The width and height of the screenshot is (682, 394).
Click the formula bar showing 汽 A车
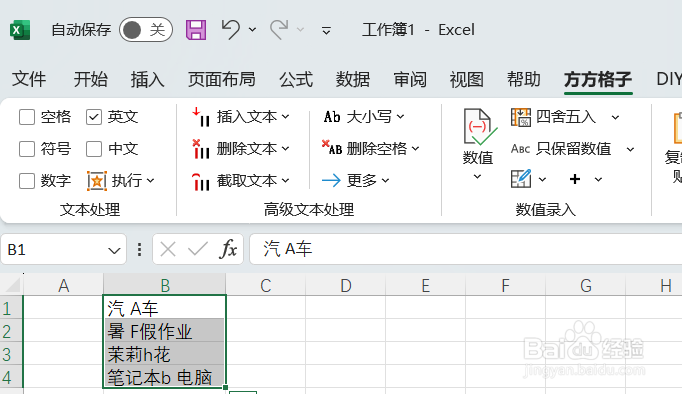point(465,249)
